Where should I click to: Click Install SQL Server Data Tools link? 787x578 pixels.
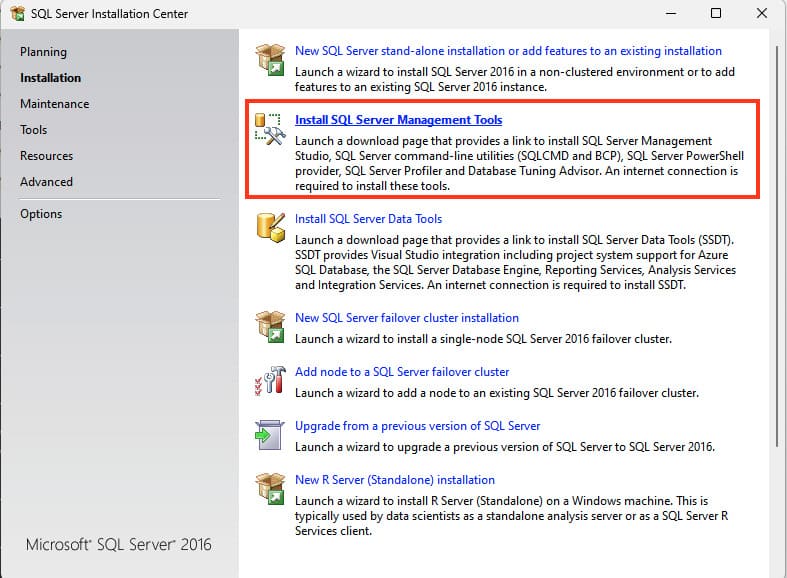point(368,219)
